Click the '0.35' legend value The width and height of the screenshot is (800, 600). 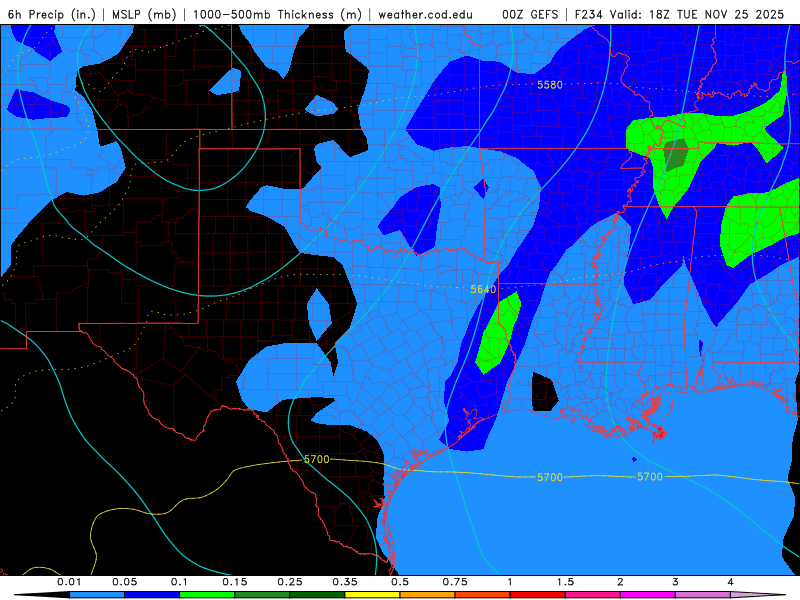[x=345, y=582]
